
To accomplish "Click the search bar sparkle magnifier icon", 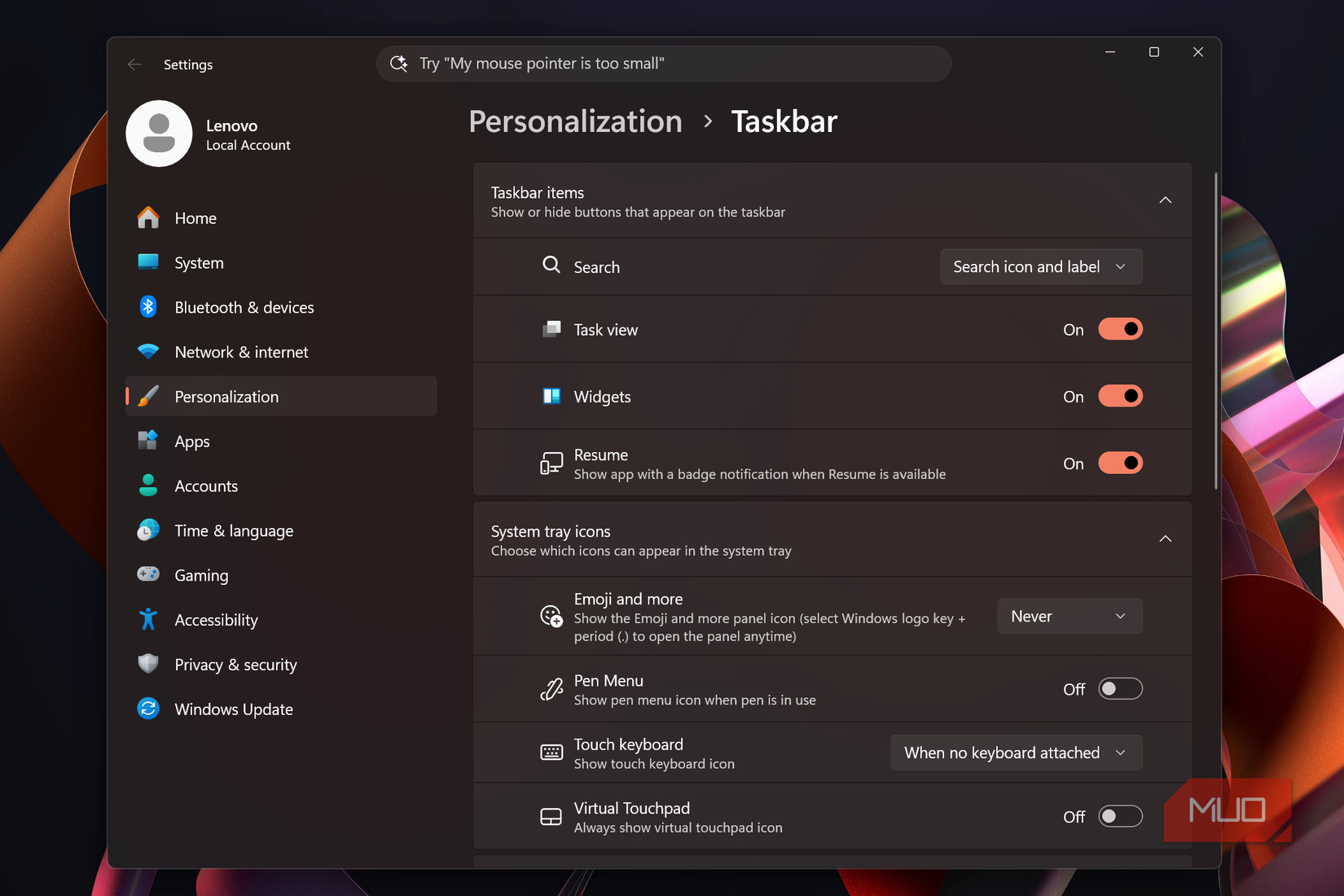I will point(399,64).
